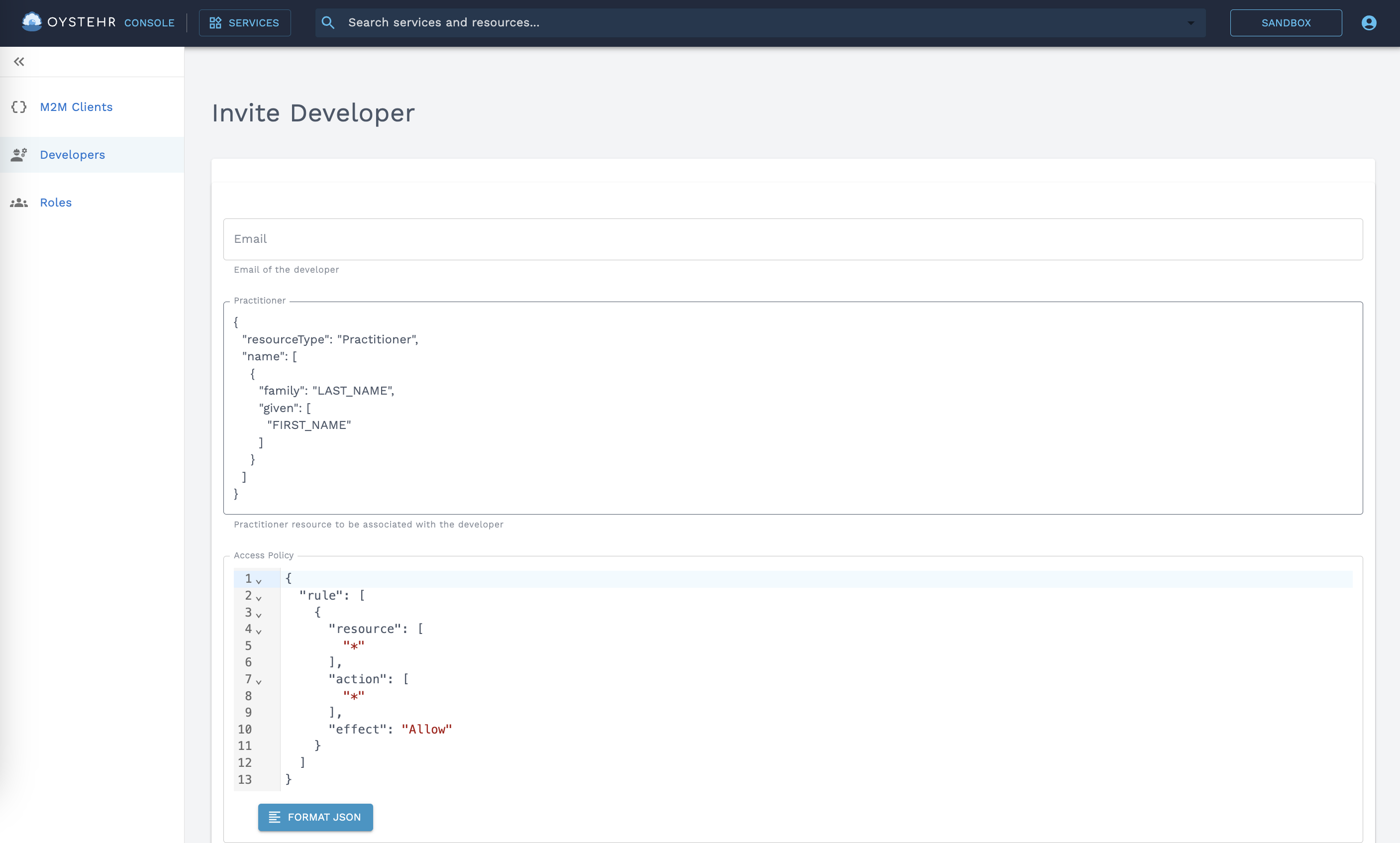Click the collapse sidebar chevron icon
The height and width of the screenshot is (843, 1400).
point(19,62)
